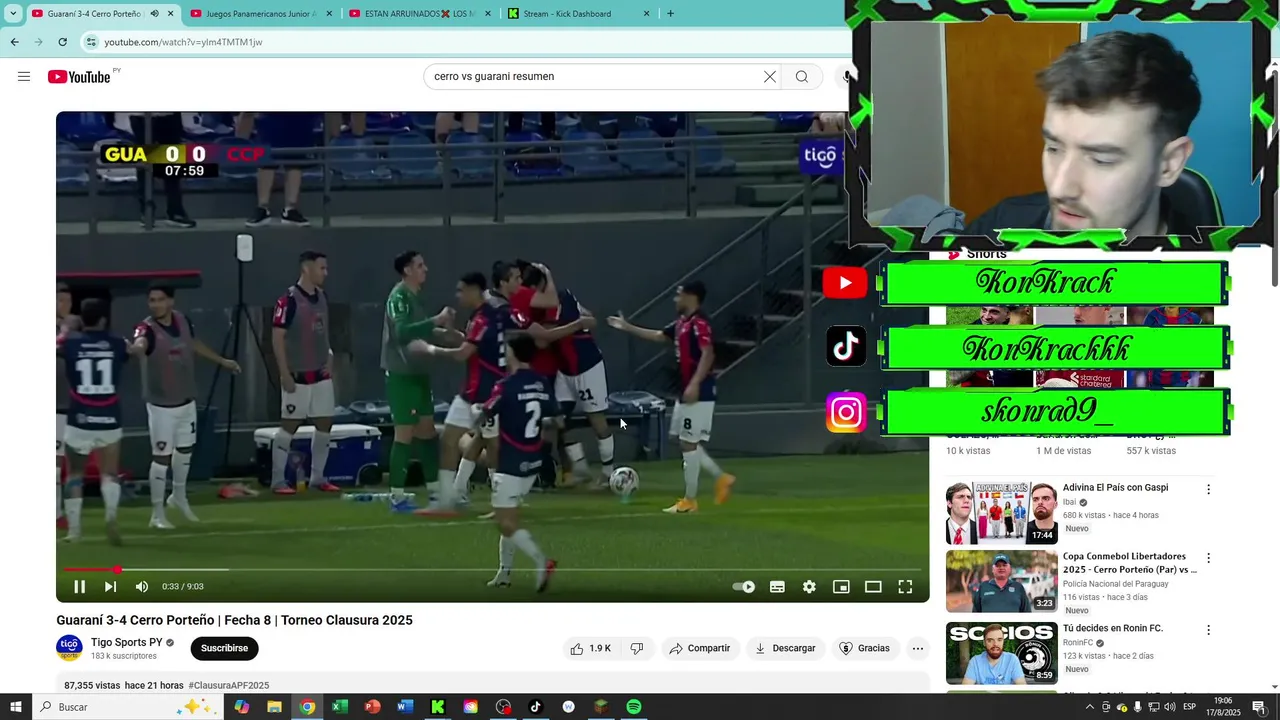
Task: Open the Word taskbar icon
Action: point(405,707)
